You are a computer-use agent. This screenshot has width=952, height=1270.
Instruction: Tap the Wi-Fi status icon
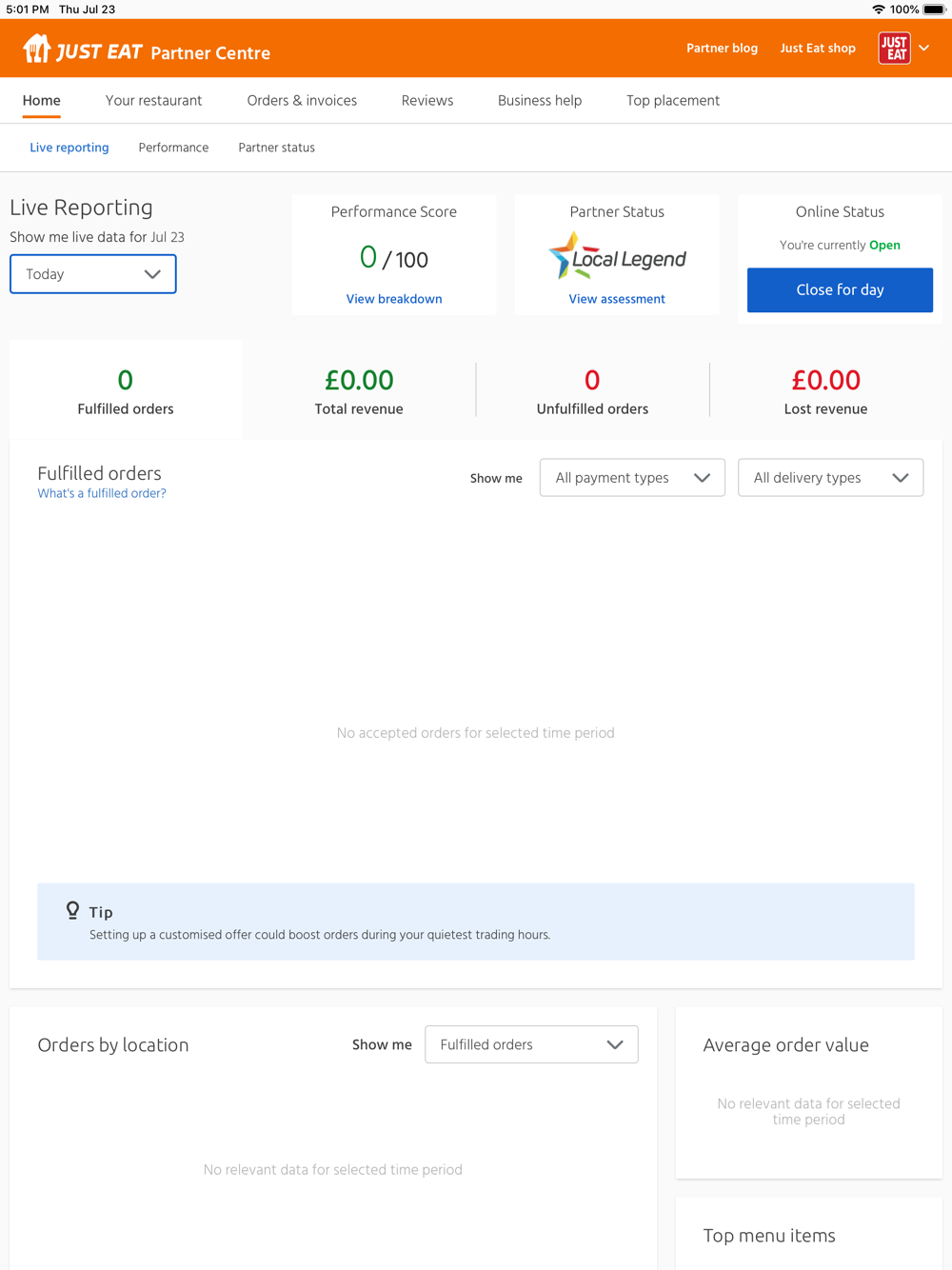pyautogui.click(x=878, y=10)
